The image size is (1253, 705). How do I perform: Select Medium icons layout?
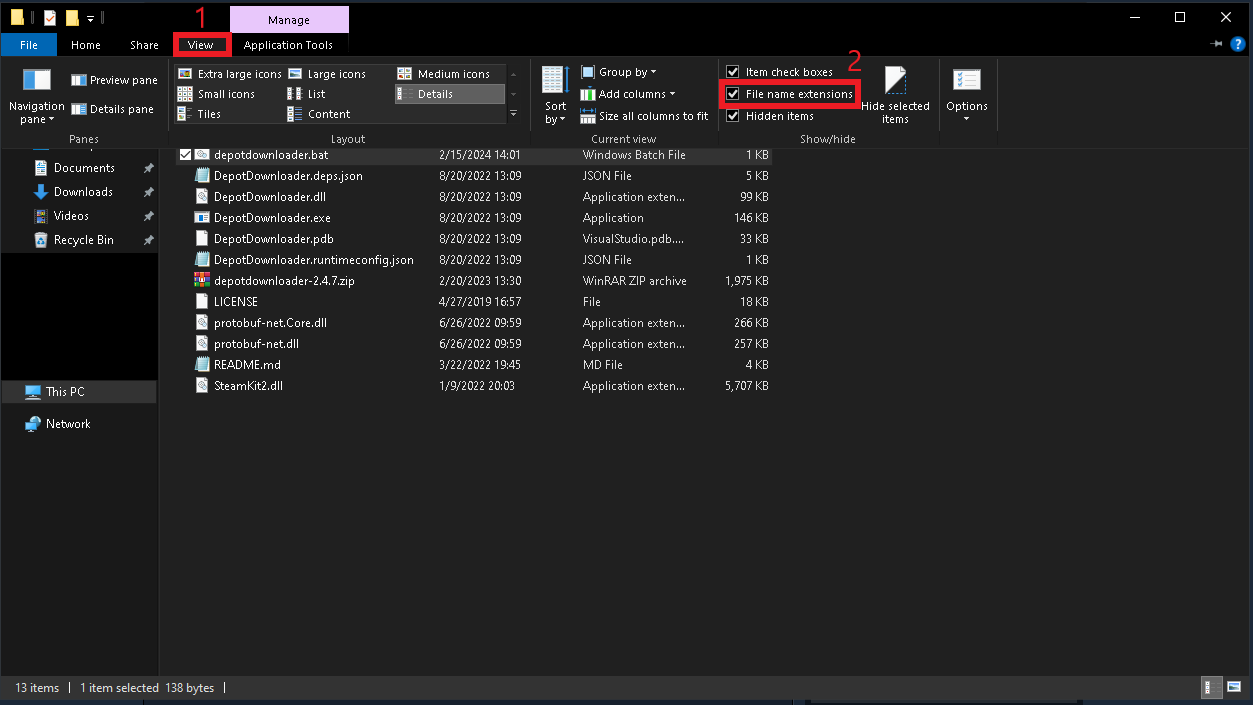(x=443, y=74)
